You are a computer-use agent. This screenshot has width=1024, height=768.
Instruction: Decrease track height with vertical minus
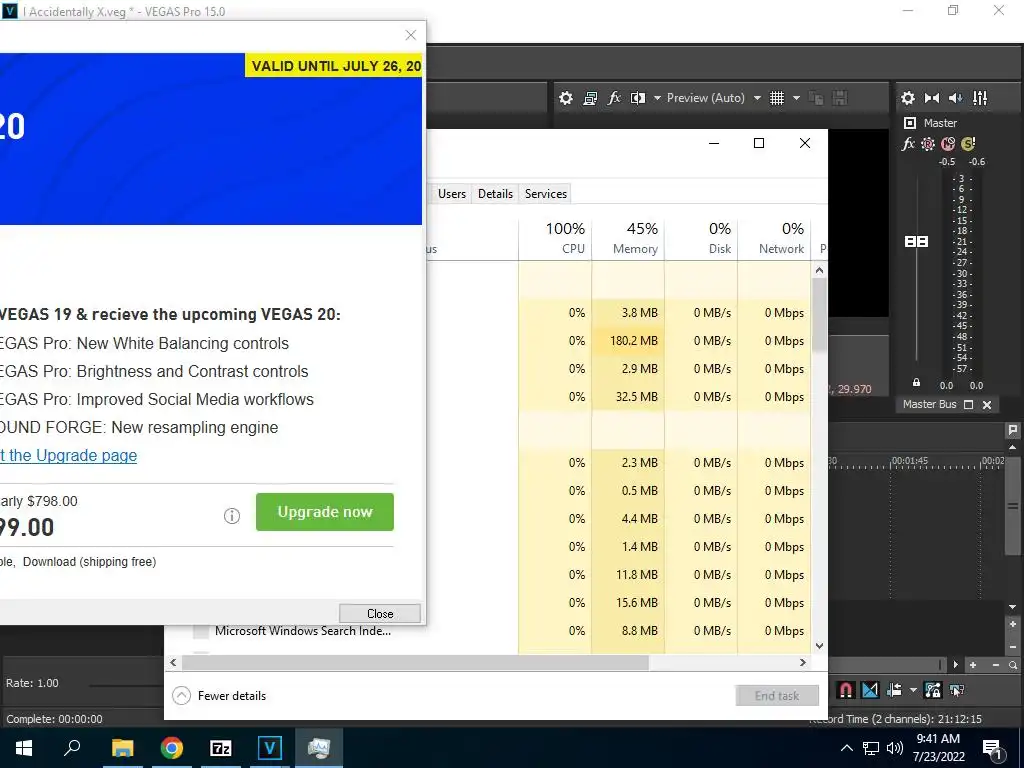pyautogui.click(x=1013, y=647)
